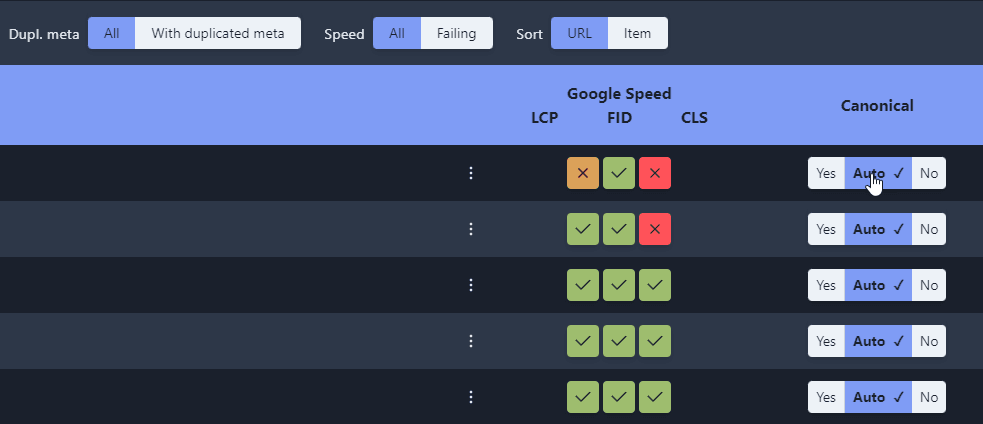Click the green LCP check icon in fifth row
Image resolution: width=983 pixels, height=424 pixels.
click(583, 397)
